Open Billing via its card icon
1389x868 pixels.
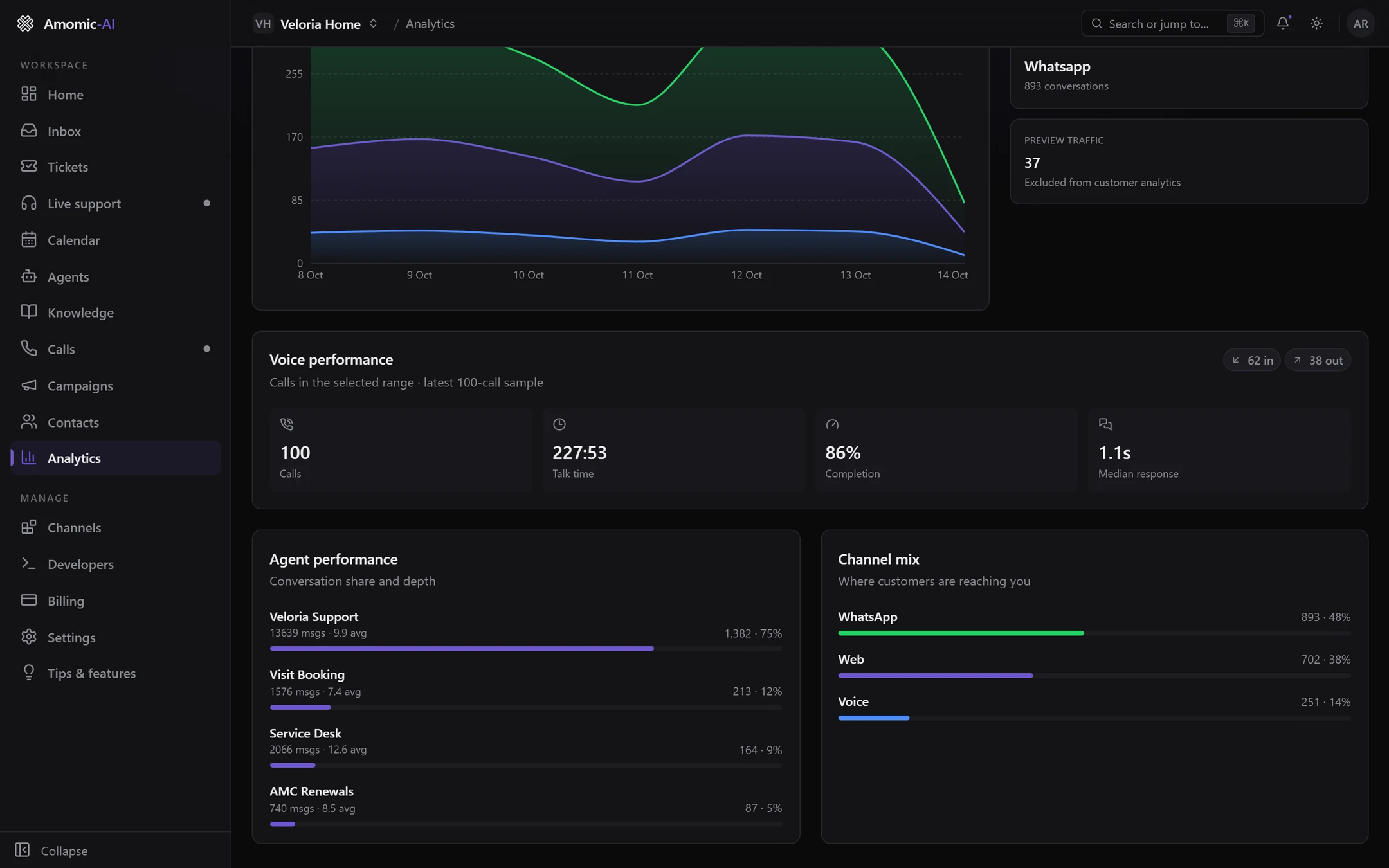(x=29, y=600)
